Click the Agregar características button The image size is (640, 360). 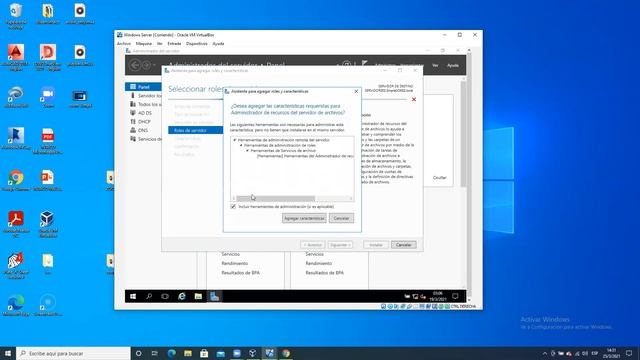pyautogui.click(x=304, y=218)
